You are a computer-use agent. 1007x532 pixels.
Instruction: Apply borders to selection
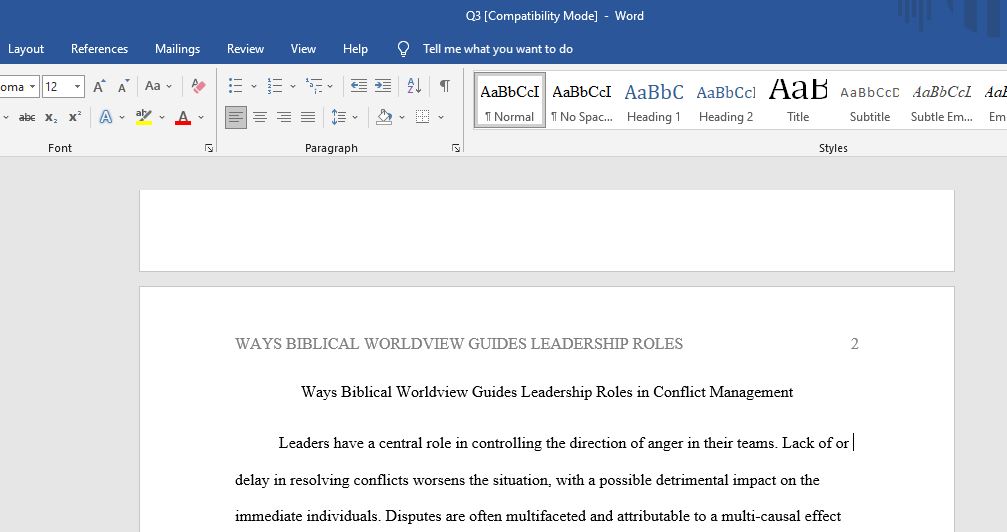(423, 117)
